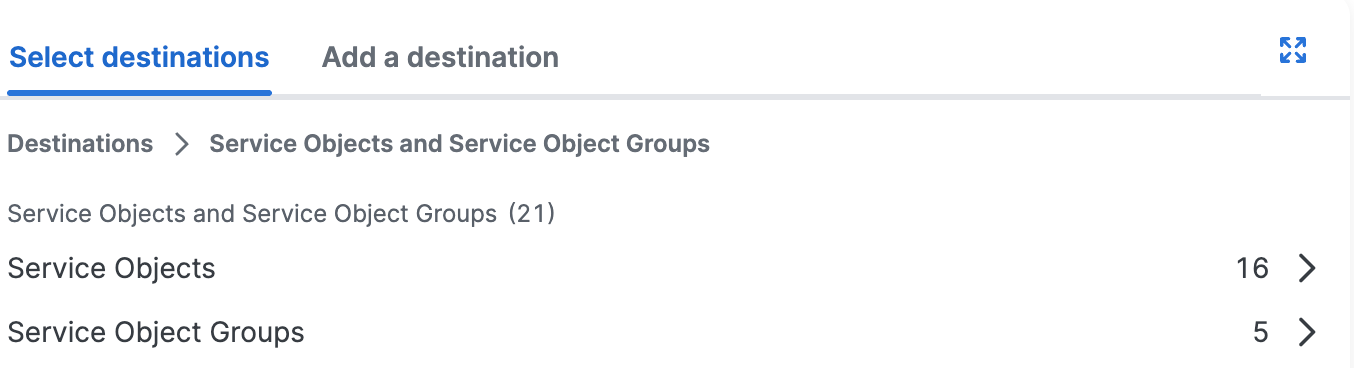Screen dimensions: 1354x368
Task: Select the Service Objects and Service Object Groups breadcrumb
Action: pos(459,144)
